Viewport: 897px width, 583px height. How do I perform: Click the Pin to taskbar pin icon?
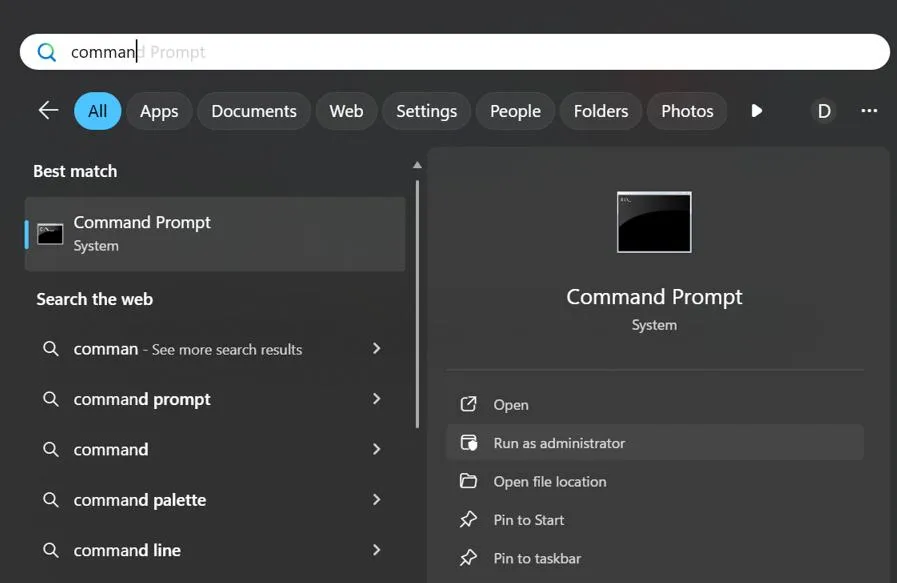(469, 558)
